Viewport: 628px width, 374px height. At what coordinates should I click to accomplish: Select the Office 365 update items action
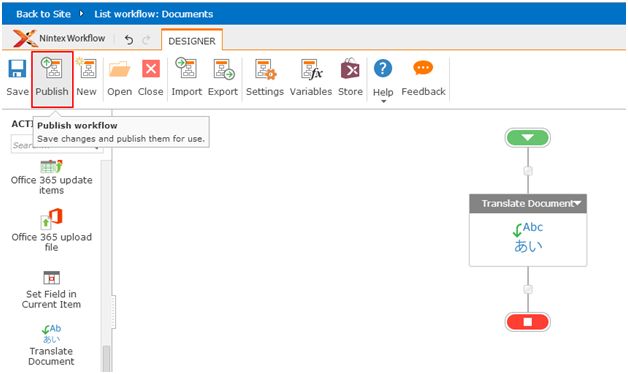[52, 177]
